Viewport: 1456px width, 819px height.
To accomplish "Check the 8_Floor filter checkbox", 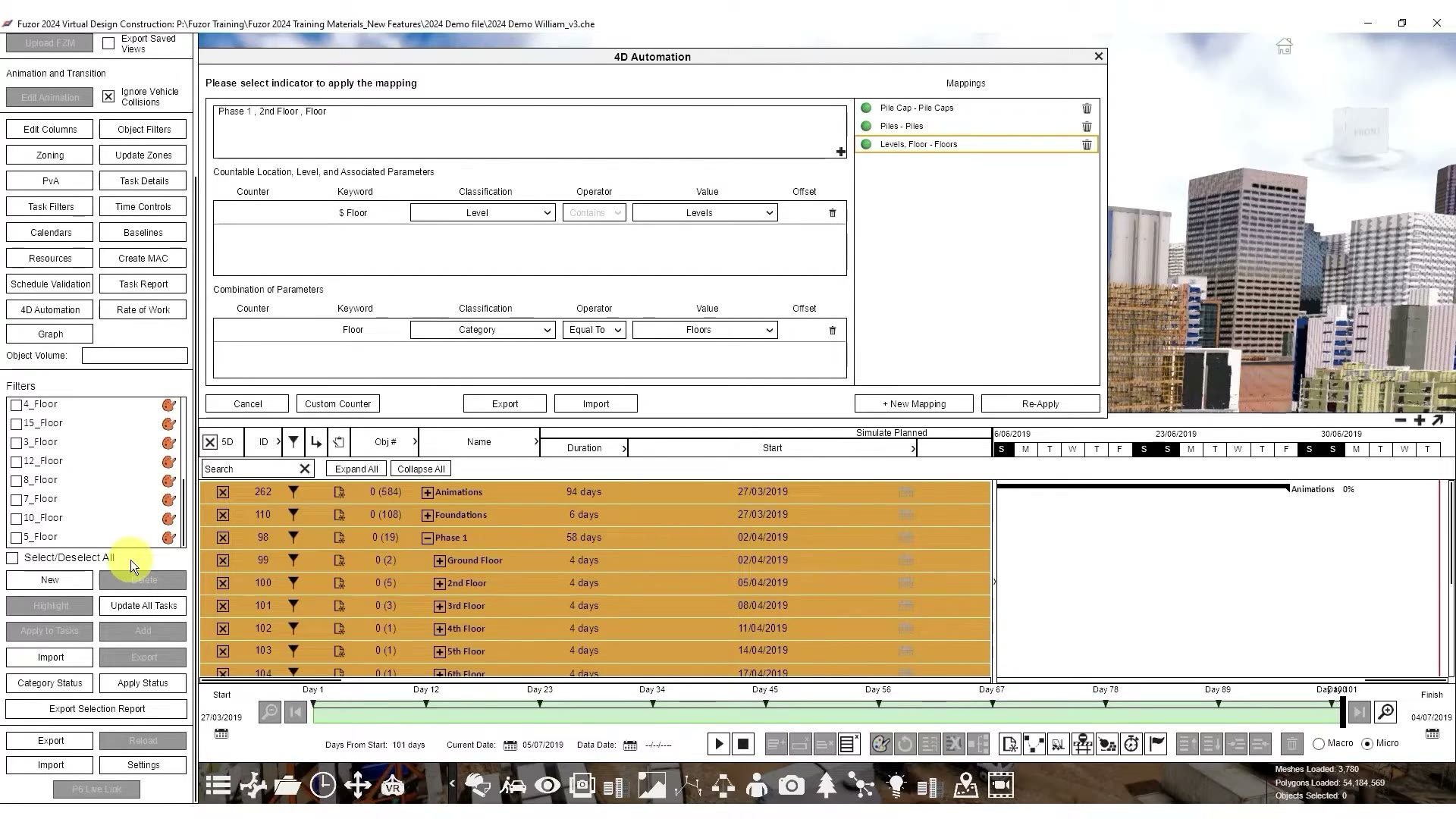I will coord(16,481).
